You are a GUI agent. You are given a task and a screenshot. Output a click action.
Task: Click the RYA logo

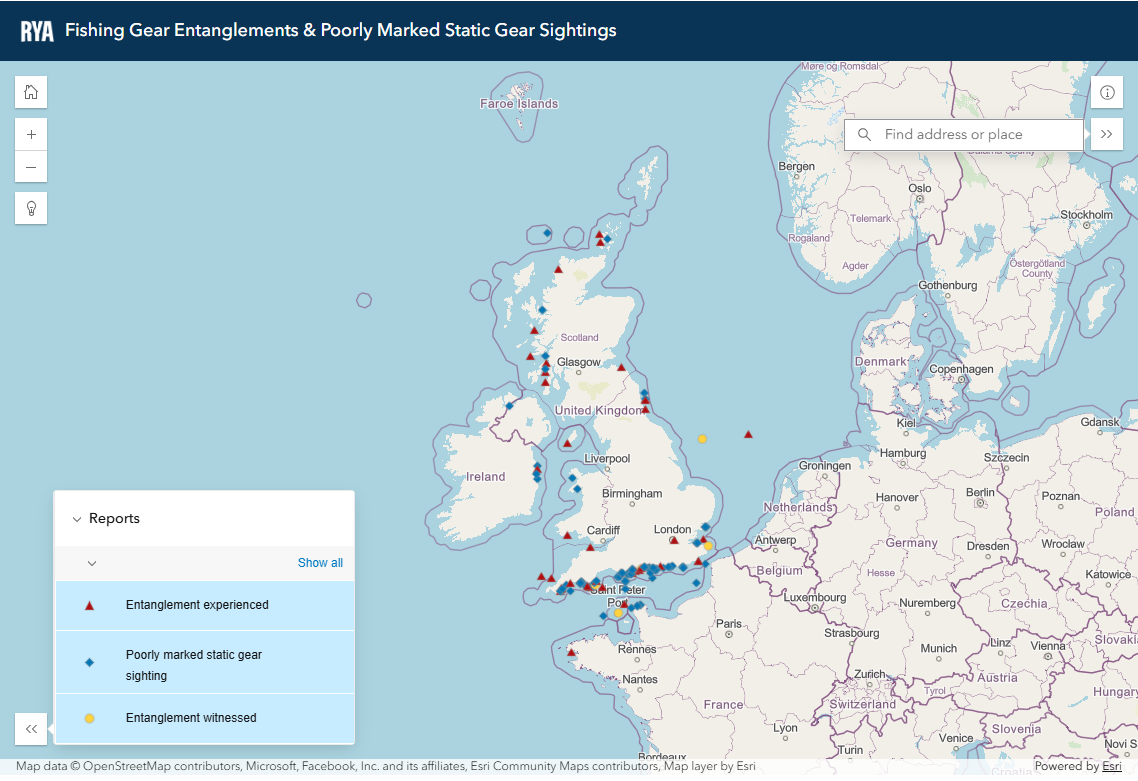click(x=37, y=30)
